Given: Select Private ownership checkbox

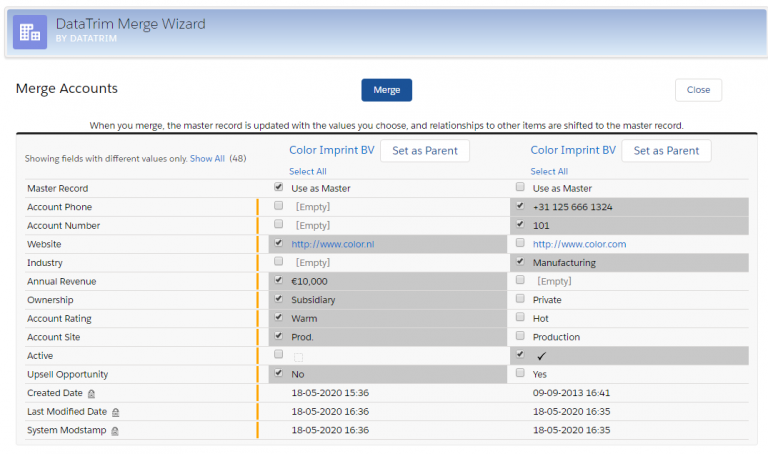Looking at the screenshot, I should 520,298.
